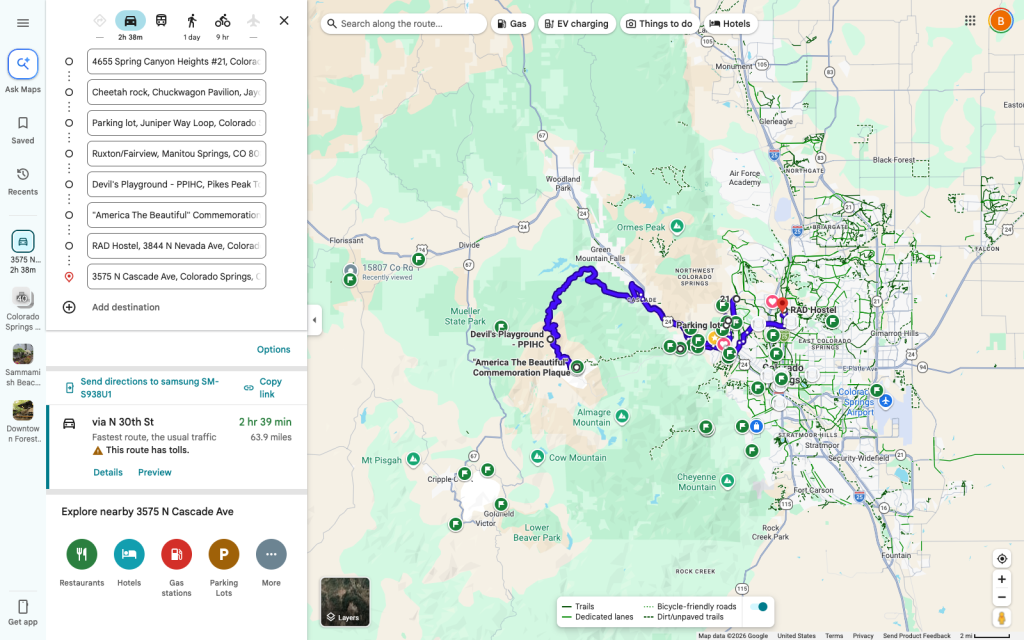Explore nearby Restaurants

click(82, 554)
